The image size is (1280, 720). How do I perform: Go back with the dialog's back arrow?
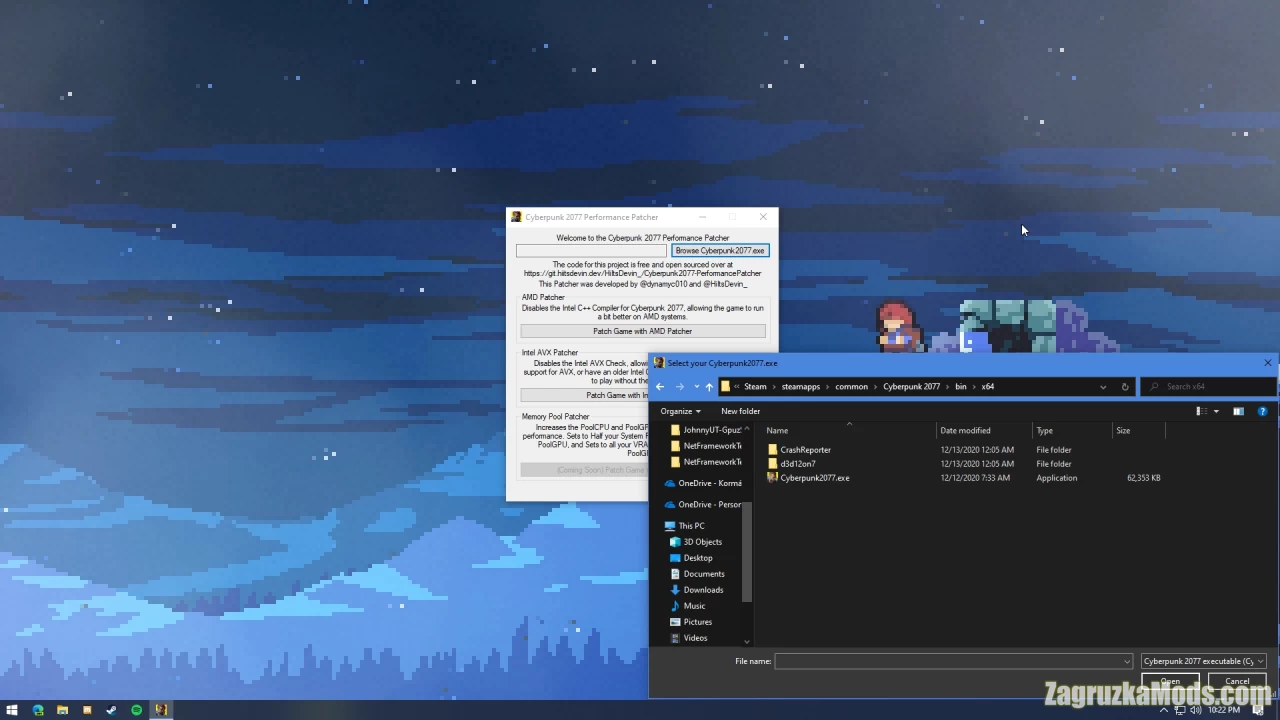pos(660,387)
